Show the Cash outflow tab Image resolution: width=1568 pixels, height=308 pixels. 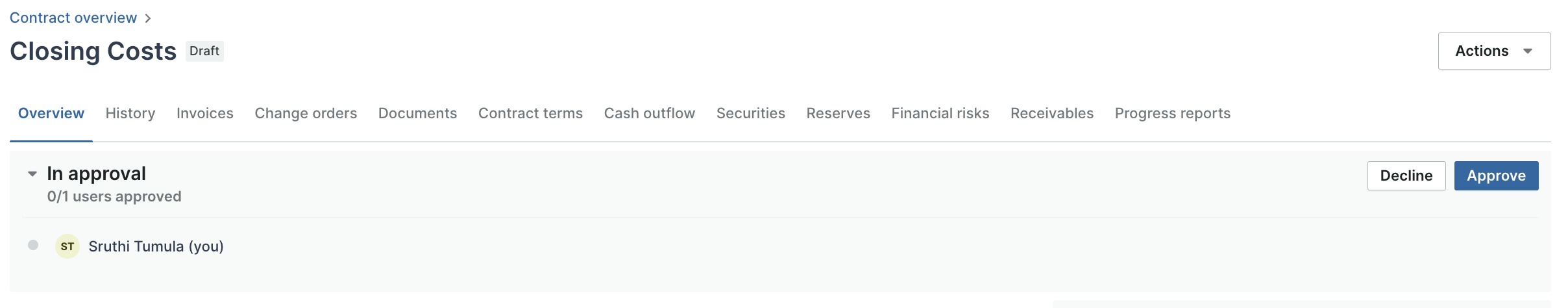[650, 113]
